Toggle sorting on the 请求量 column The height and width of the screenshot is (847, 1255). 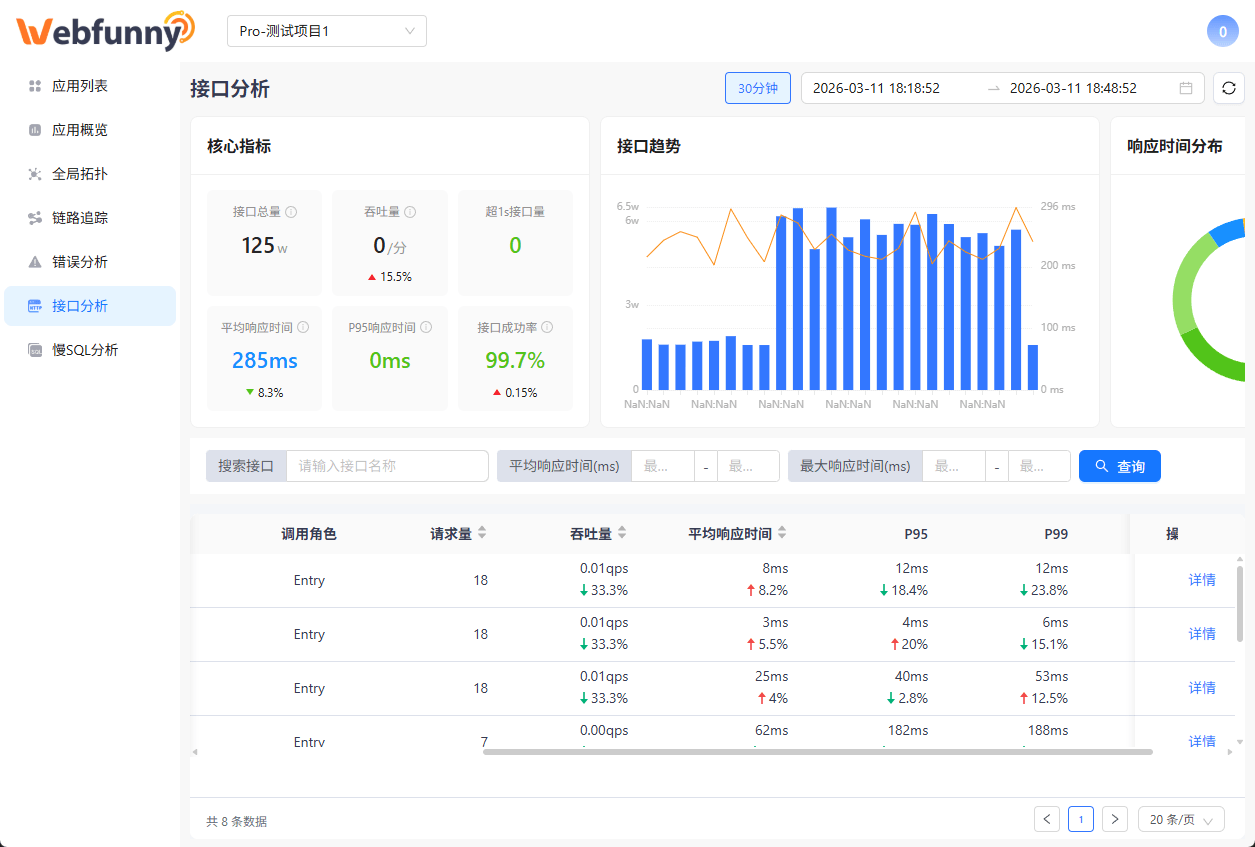[481, 533]
